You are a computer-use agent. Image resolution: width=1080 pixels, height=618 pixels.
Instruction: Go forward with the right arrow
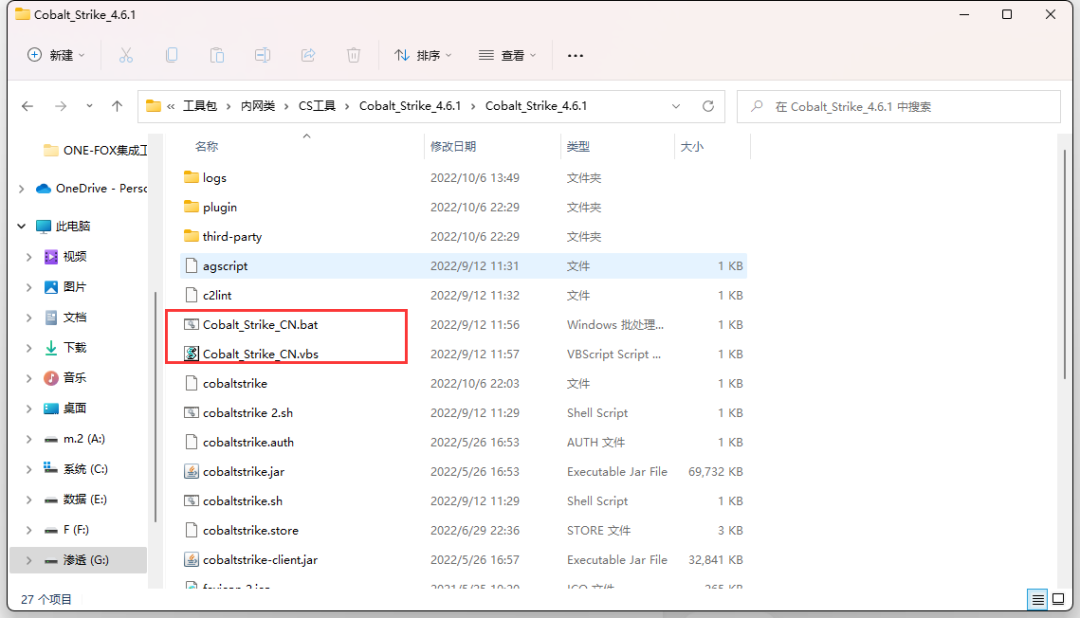(x=61, y=106)
